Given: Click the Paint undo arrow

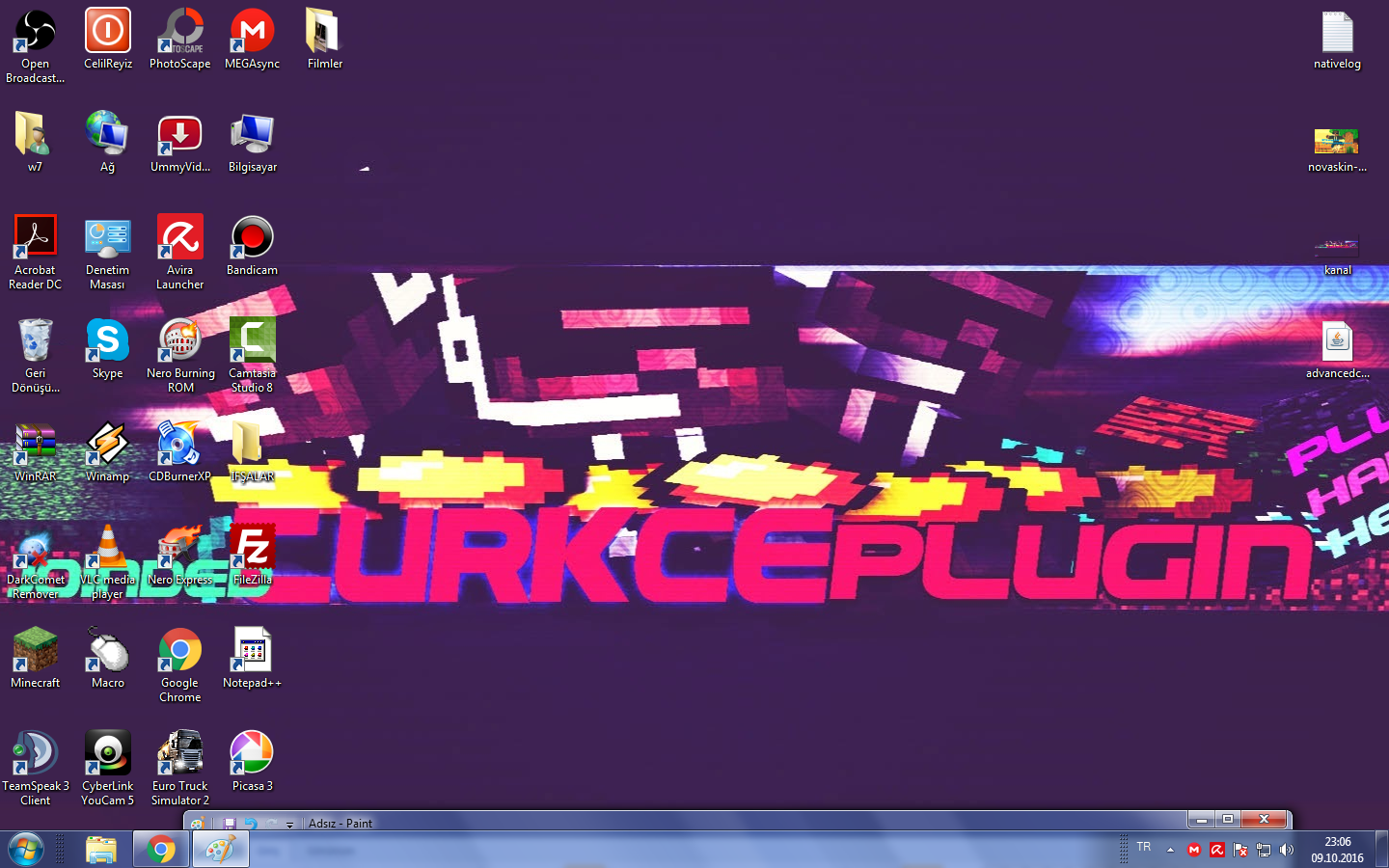Looking at the screenshot, I should [x=250, y=824].
